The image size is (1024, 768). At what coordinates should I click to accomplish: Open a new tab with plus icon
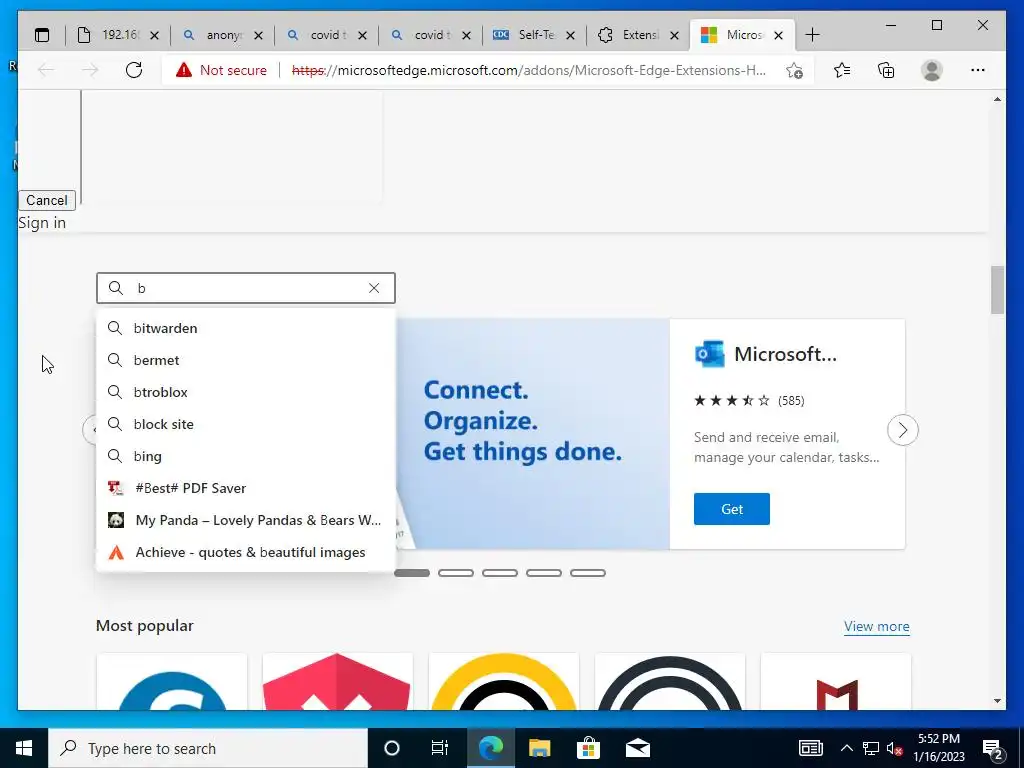pyautogui.click(x=812, y=35)
